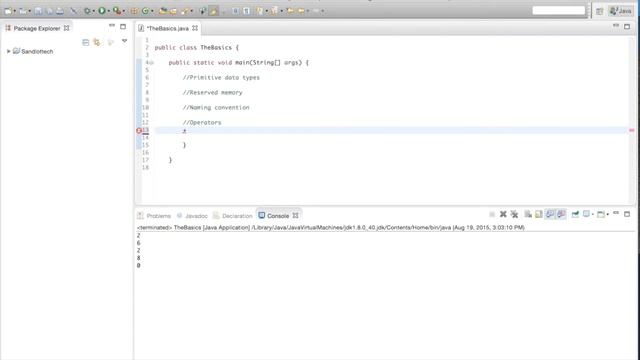Open dropdown beside Display Selected Console icon
640x360 pixels.
pos(593,214)
